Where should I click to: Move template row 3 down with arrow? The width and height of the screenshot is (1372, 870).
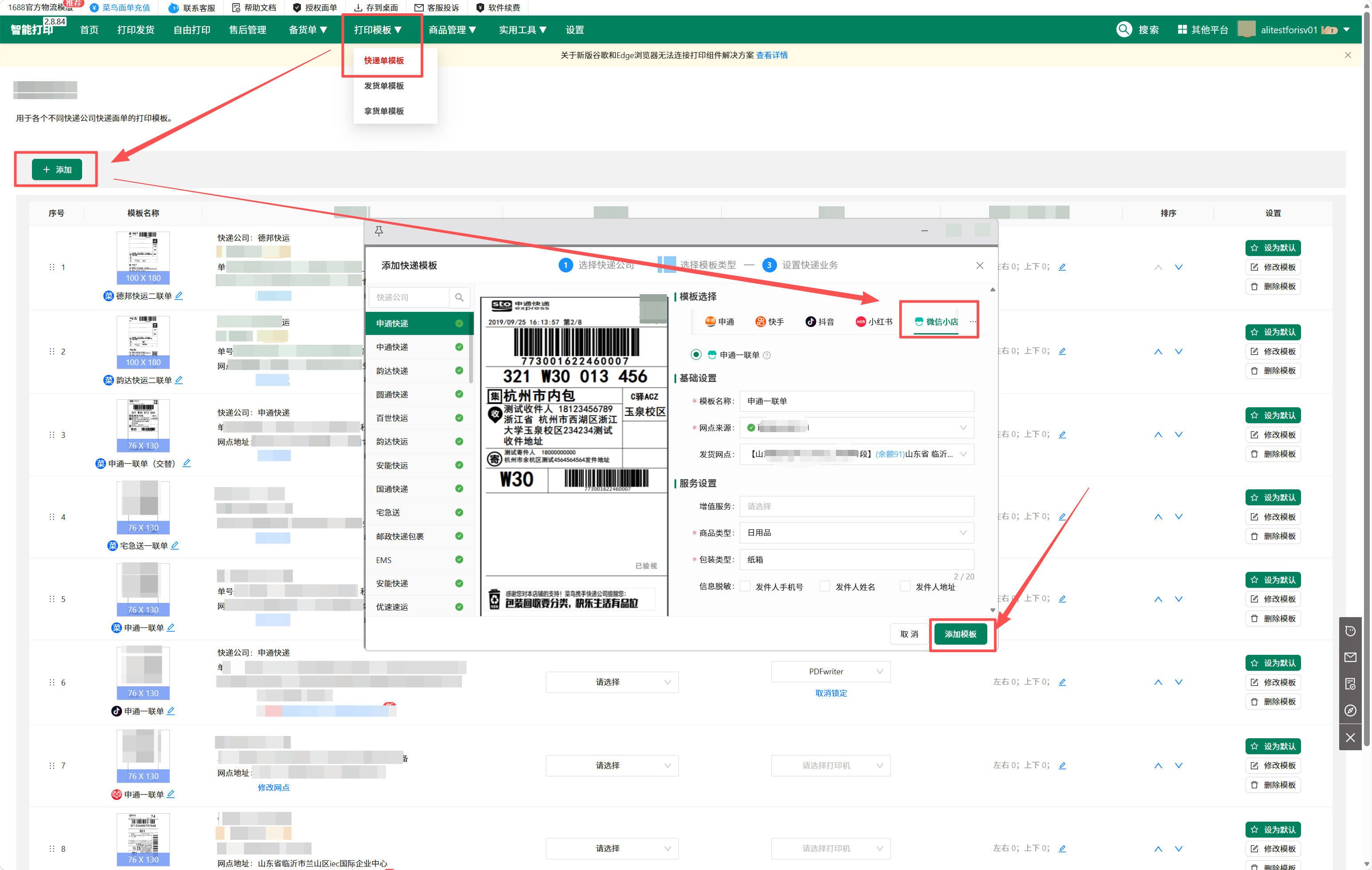1178,435
